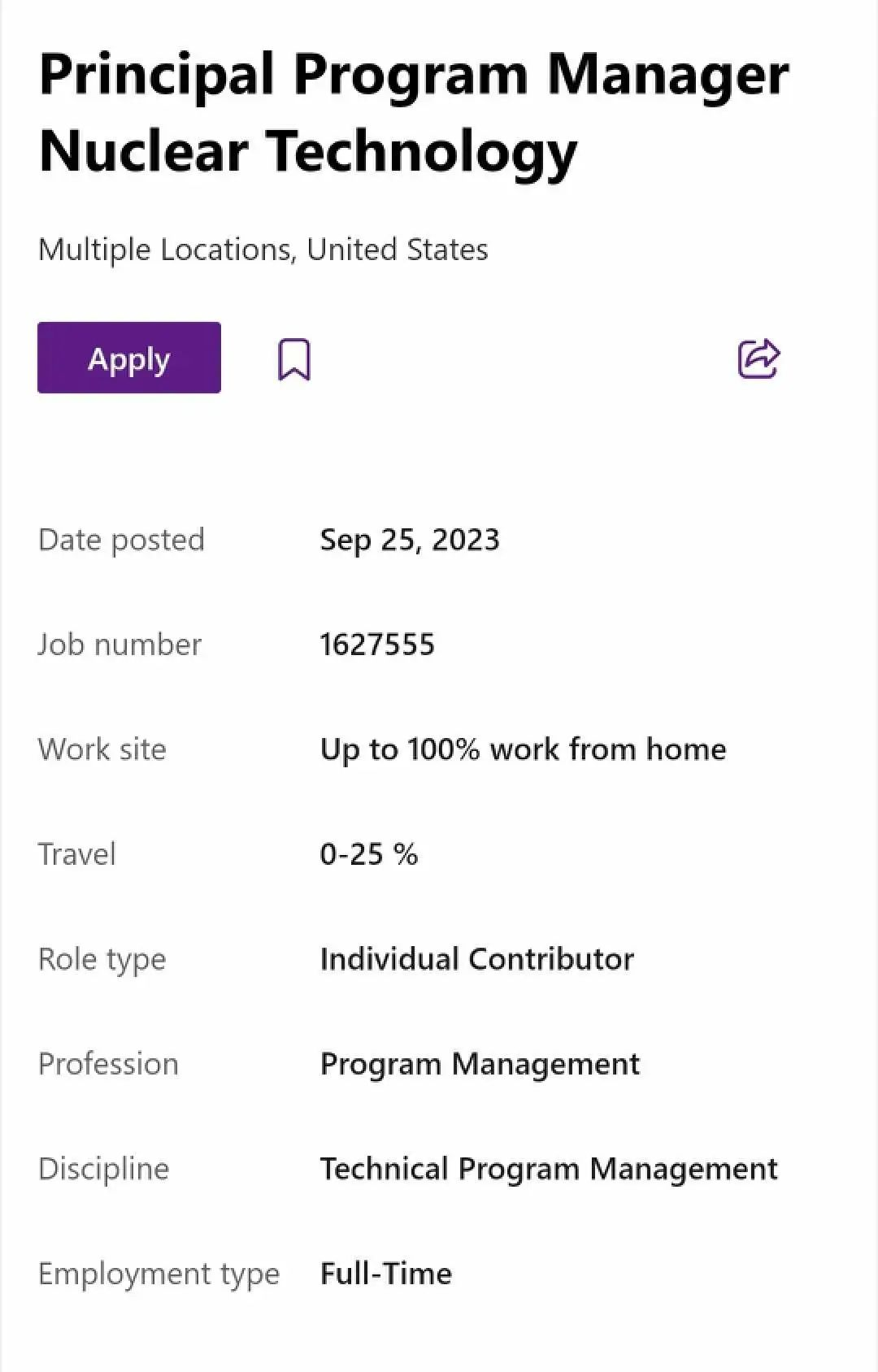The height and width of the screenshot is (1372, 878).
Task: Click the purple Apply button
Action: click(129, 358)
